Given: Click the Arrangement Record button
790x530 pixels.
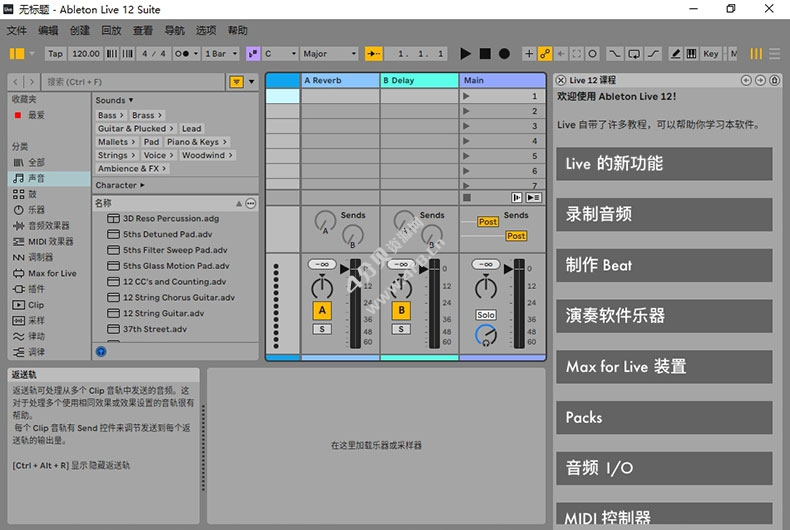Looking at the screenshot, I should click(x=504, y=54).
